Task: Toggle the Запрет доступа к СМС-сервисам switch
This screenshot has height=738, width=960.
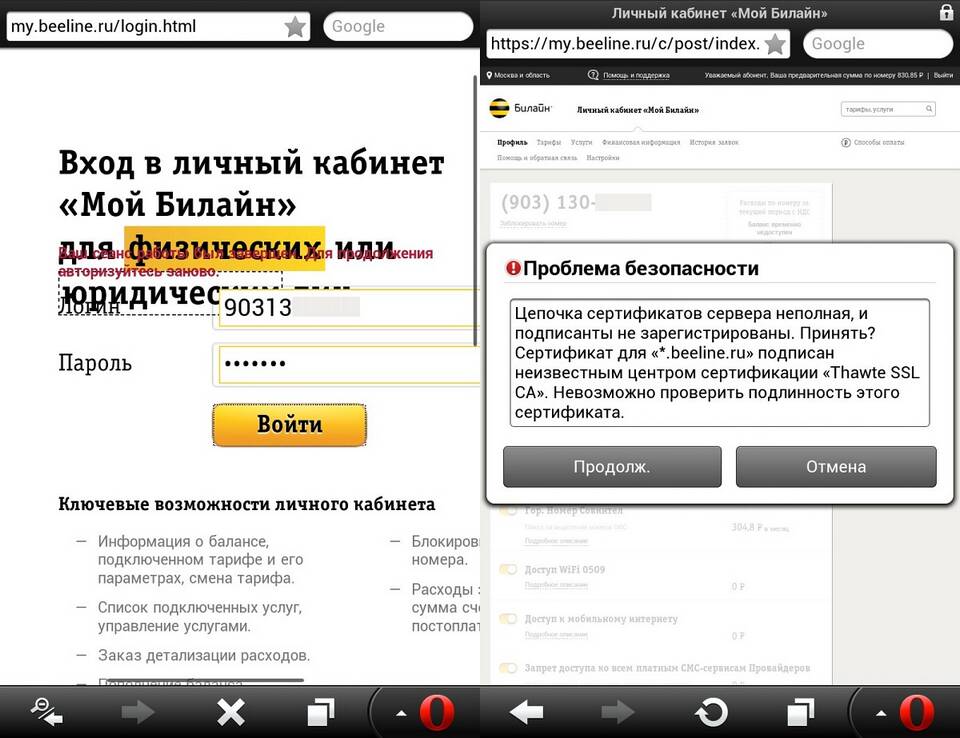Action: point(508,668)
